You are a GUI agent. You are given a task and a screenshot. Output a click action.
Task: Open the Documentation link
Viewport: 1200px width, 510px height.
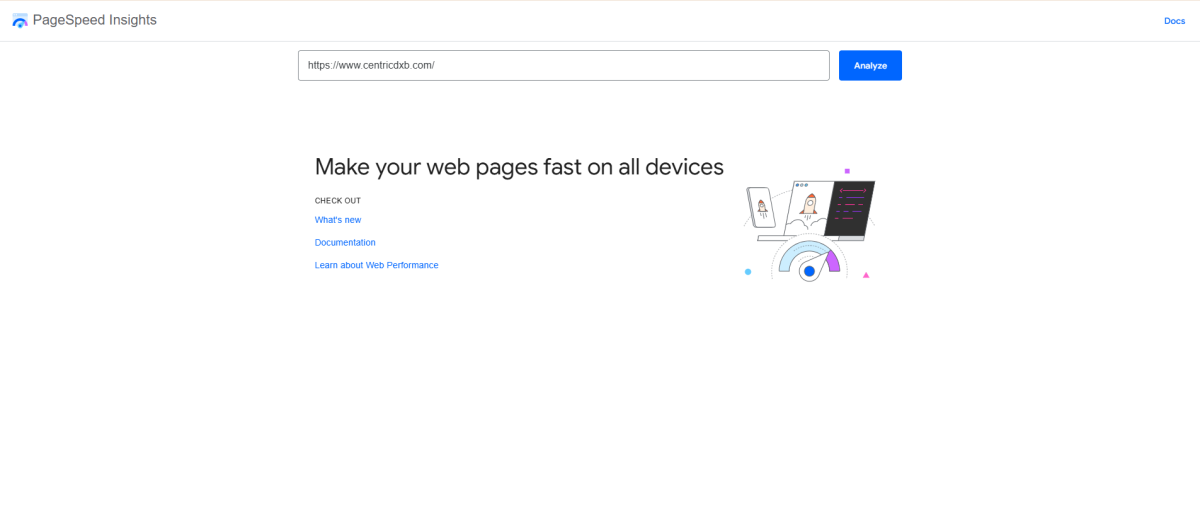click(x=345, y=243)
